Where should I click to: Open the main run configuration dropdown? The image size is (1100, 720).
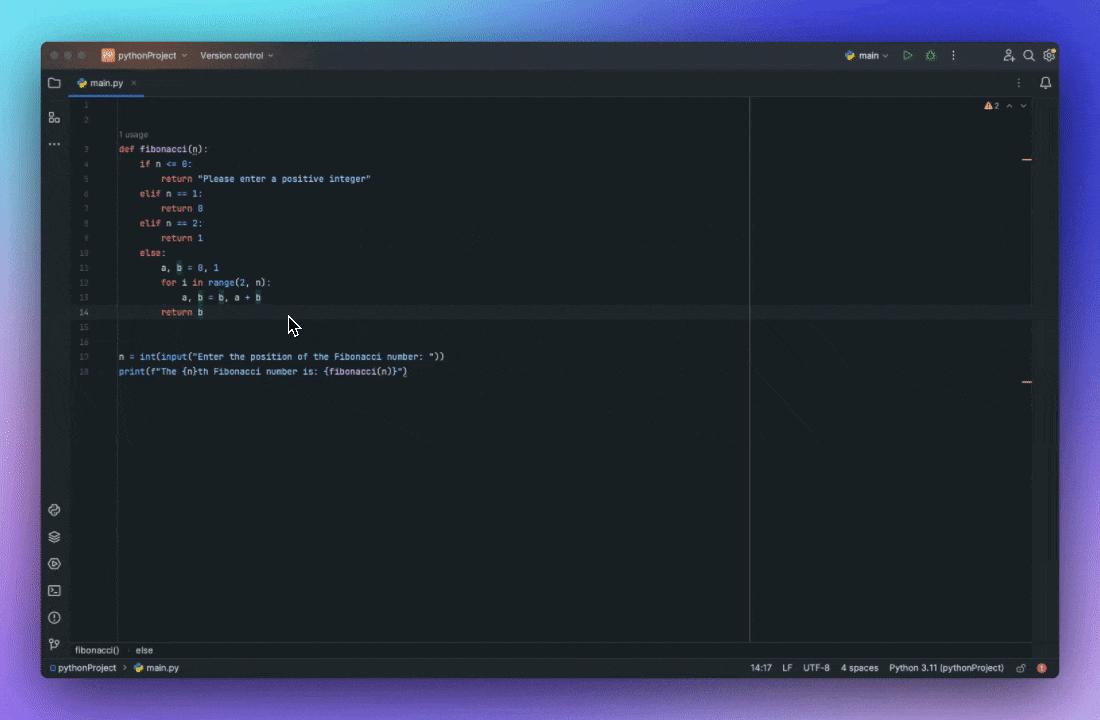pos(866,55)
